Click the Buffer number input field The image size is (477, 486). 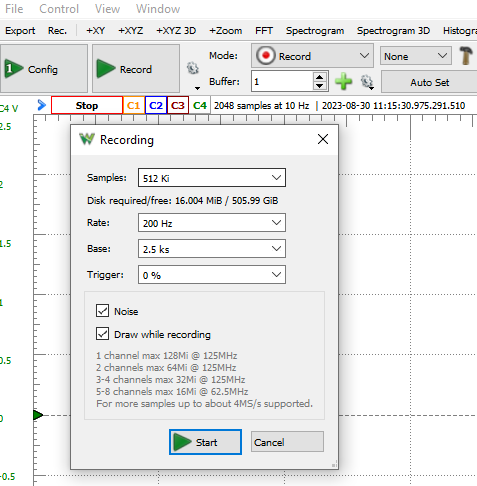click(282, 81)
